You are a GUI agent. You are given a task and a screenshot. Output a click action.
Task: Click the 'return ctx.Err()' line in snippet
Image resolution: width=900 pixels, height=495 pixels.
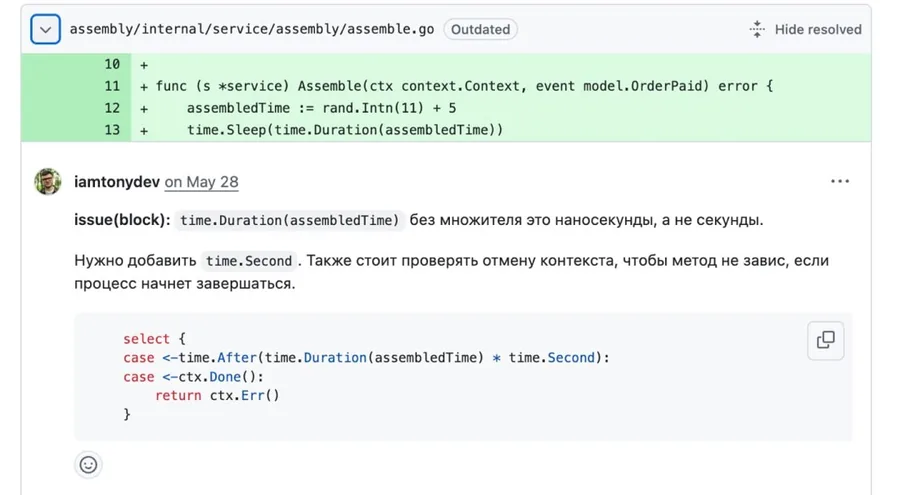[217, 396]
